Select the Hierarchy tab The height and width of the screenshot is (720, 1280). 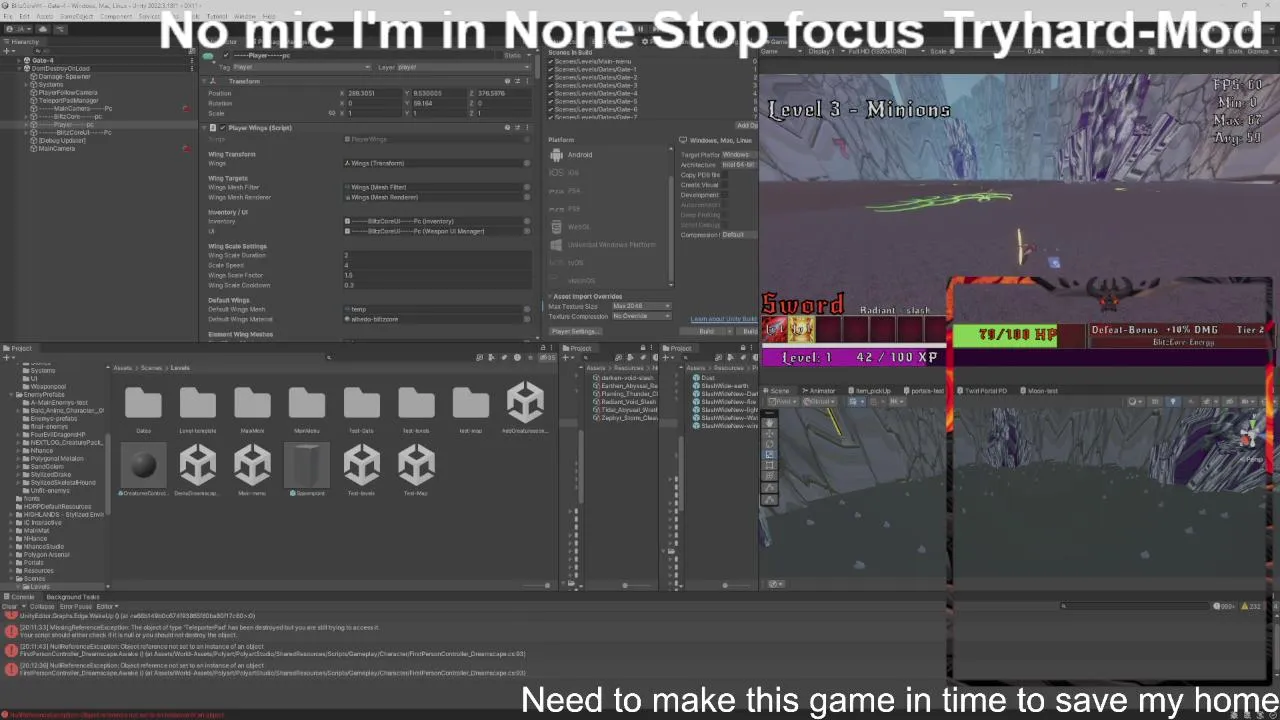tap(22, 42)
